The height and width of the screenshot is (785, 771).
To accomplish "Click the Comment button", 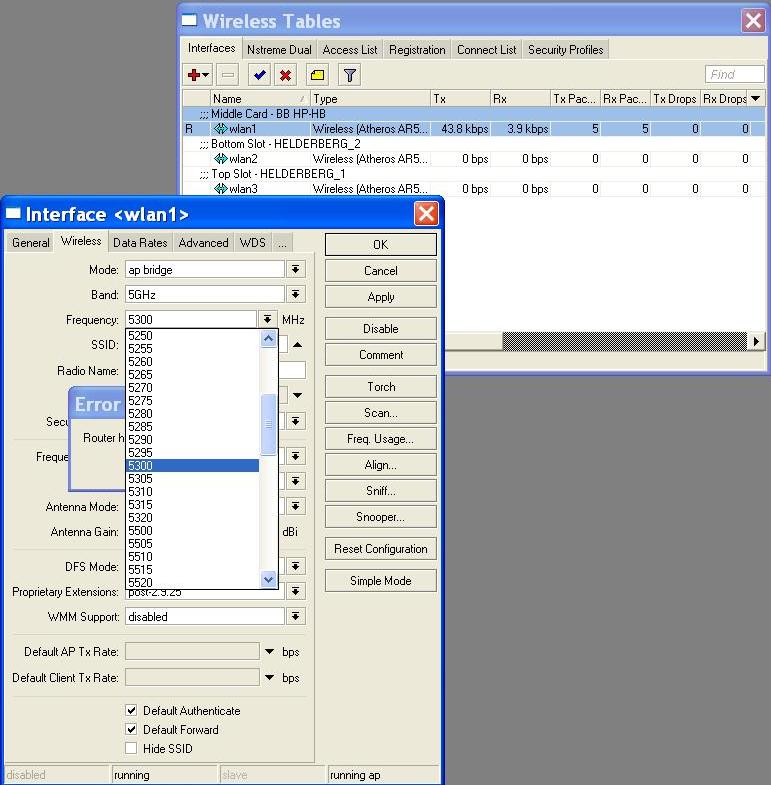I will tap(380, 354).
